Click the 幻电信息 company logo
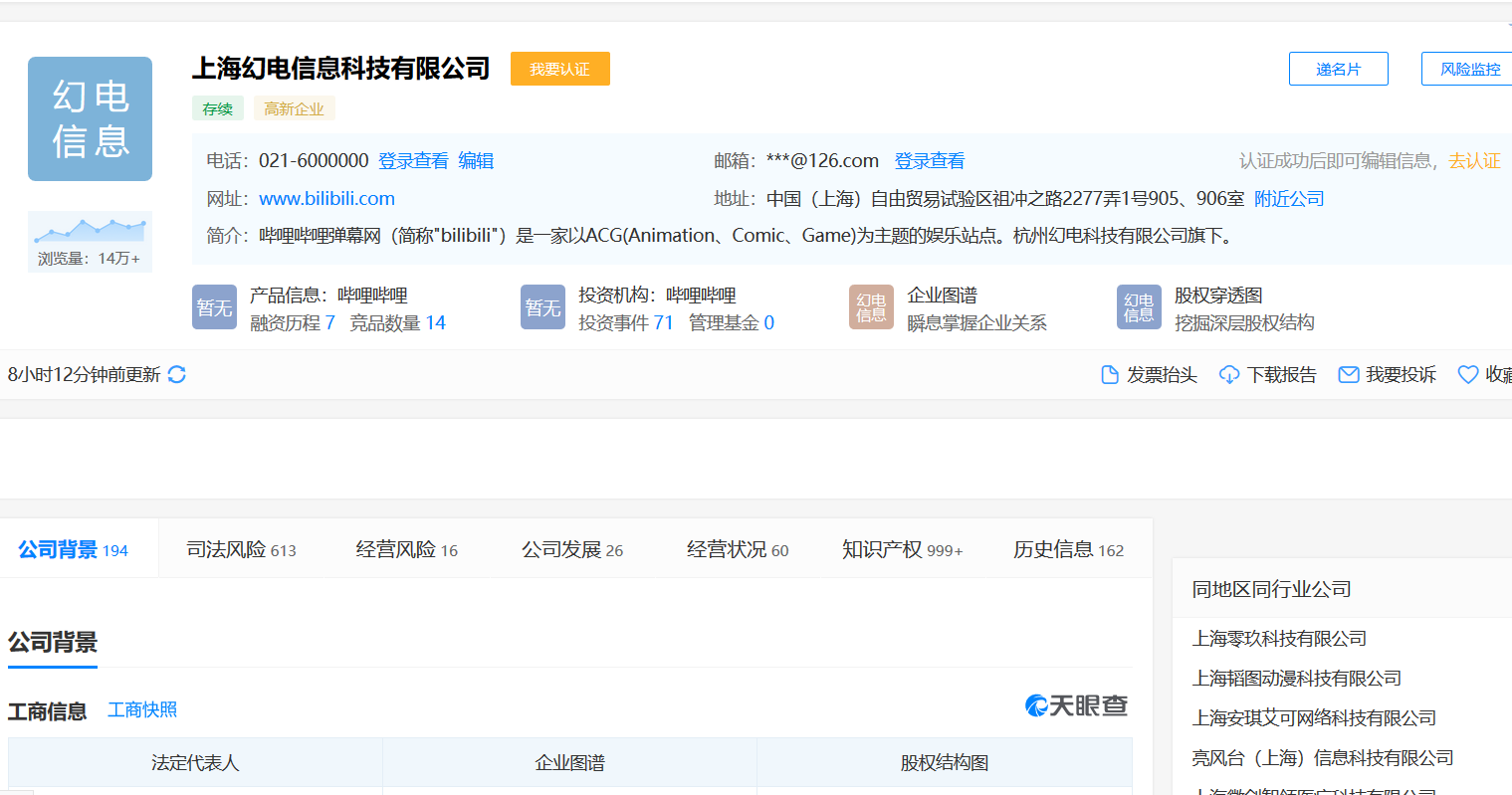 pyautogui.click(x=90, y=119)
